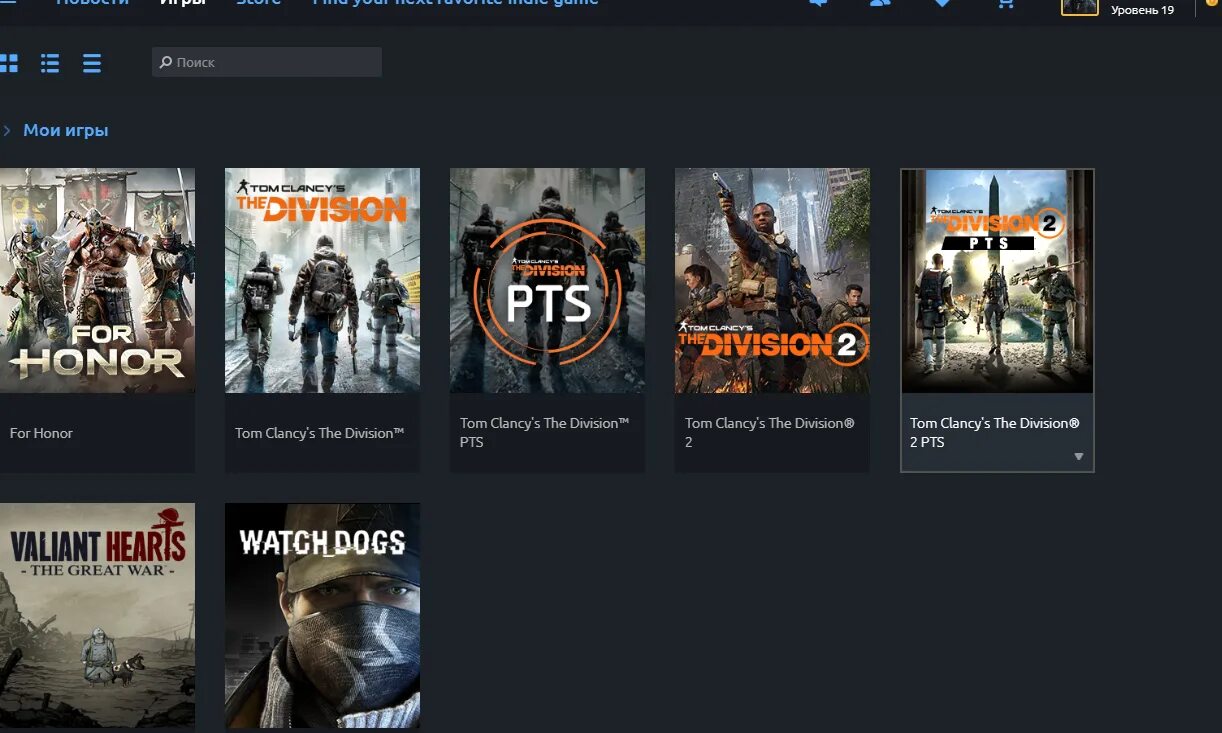The image size is (1222, 733).
Task: Switch to detailed list view
Action: click(50, 63)
